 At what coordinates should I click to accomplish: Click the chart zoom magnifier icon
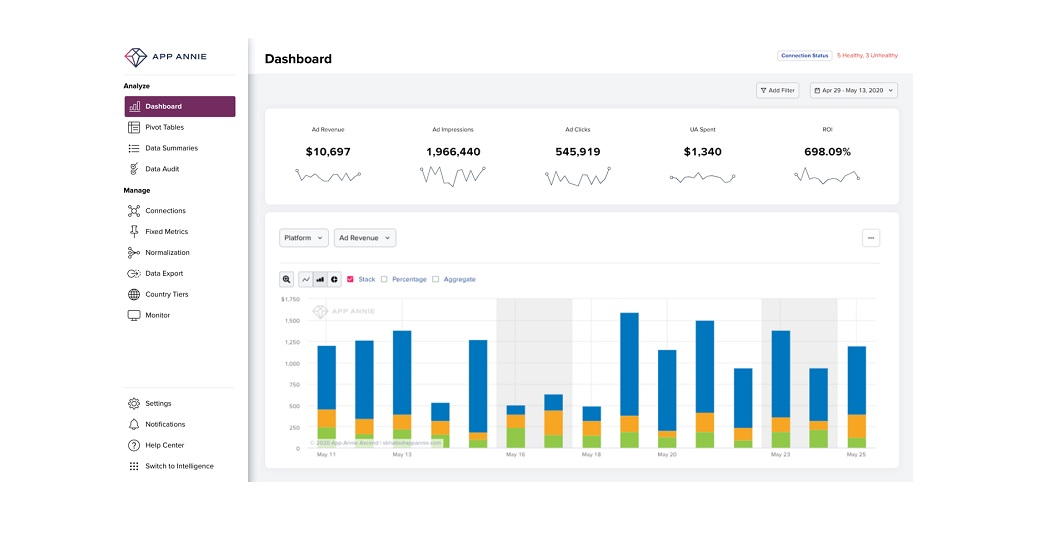pyautogui.click(x=287, y=280)
